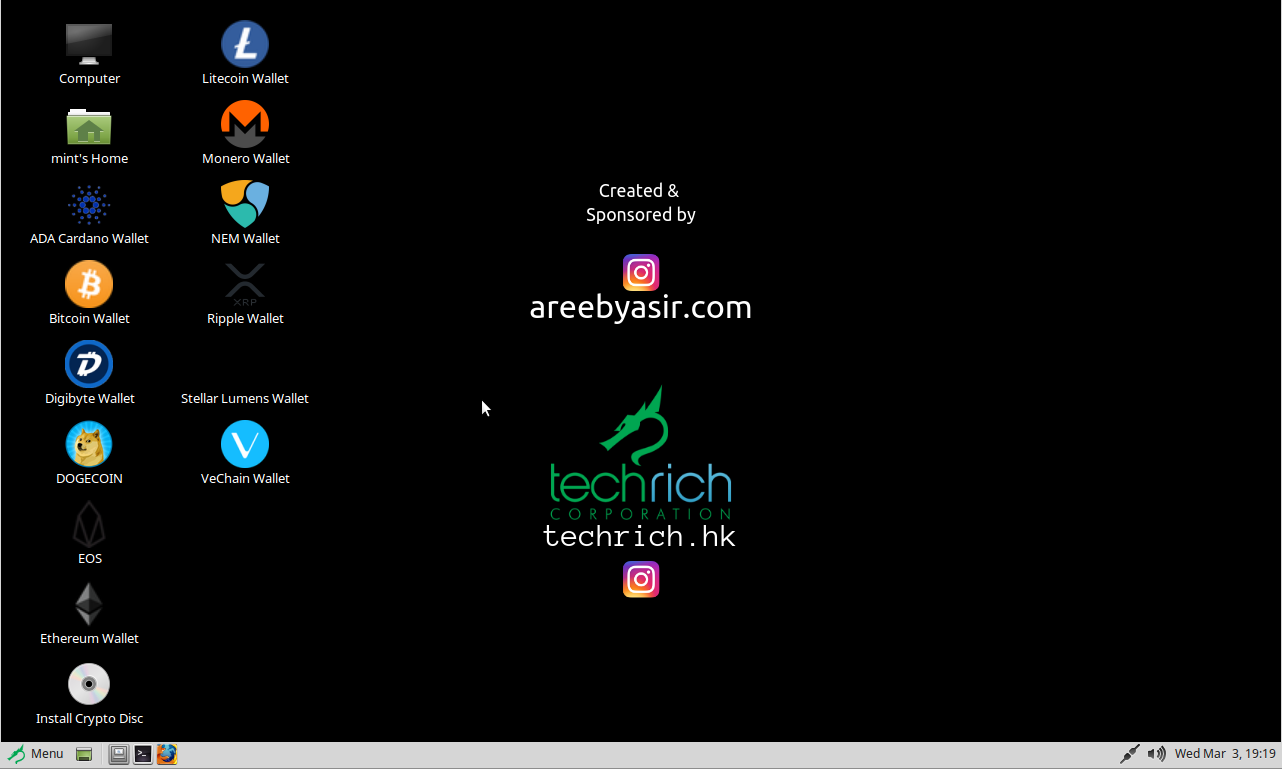Click the green file manager panel launcher

tap(85, 754)
